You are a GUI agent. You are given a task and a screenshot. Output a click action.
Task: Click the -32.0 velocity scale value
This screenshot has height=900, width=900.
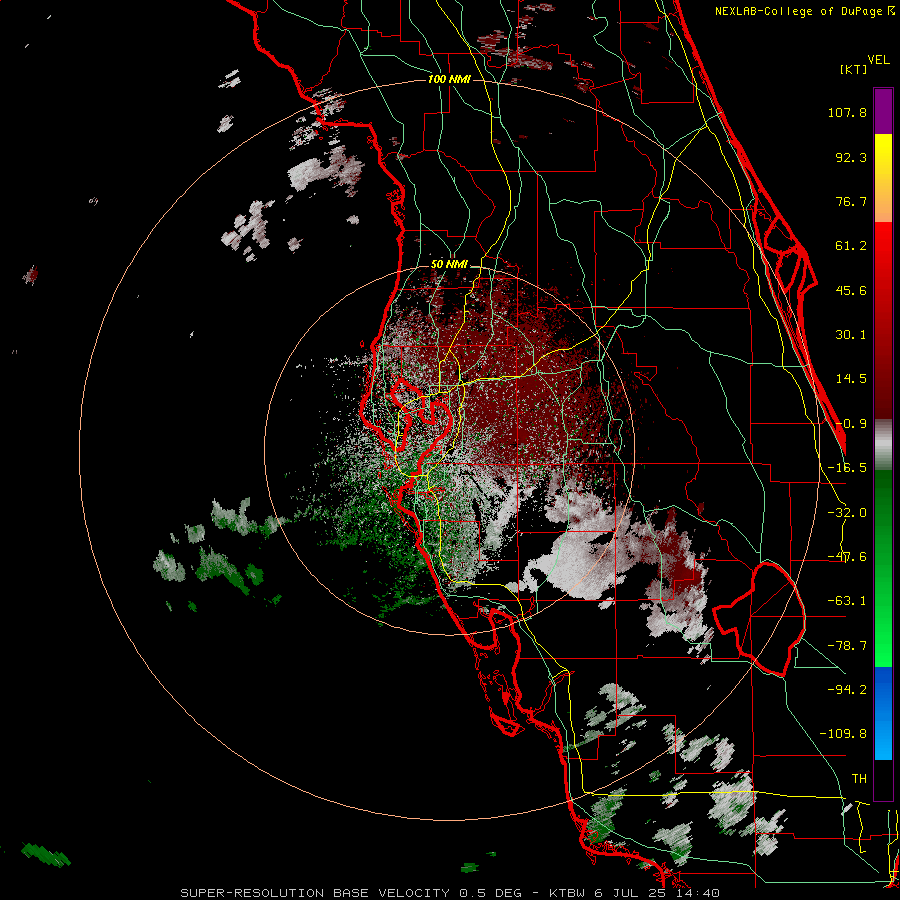tap(847, 513)
